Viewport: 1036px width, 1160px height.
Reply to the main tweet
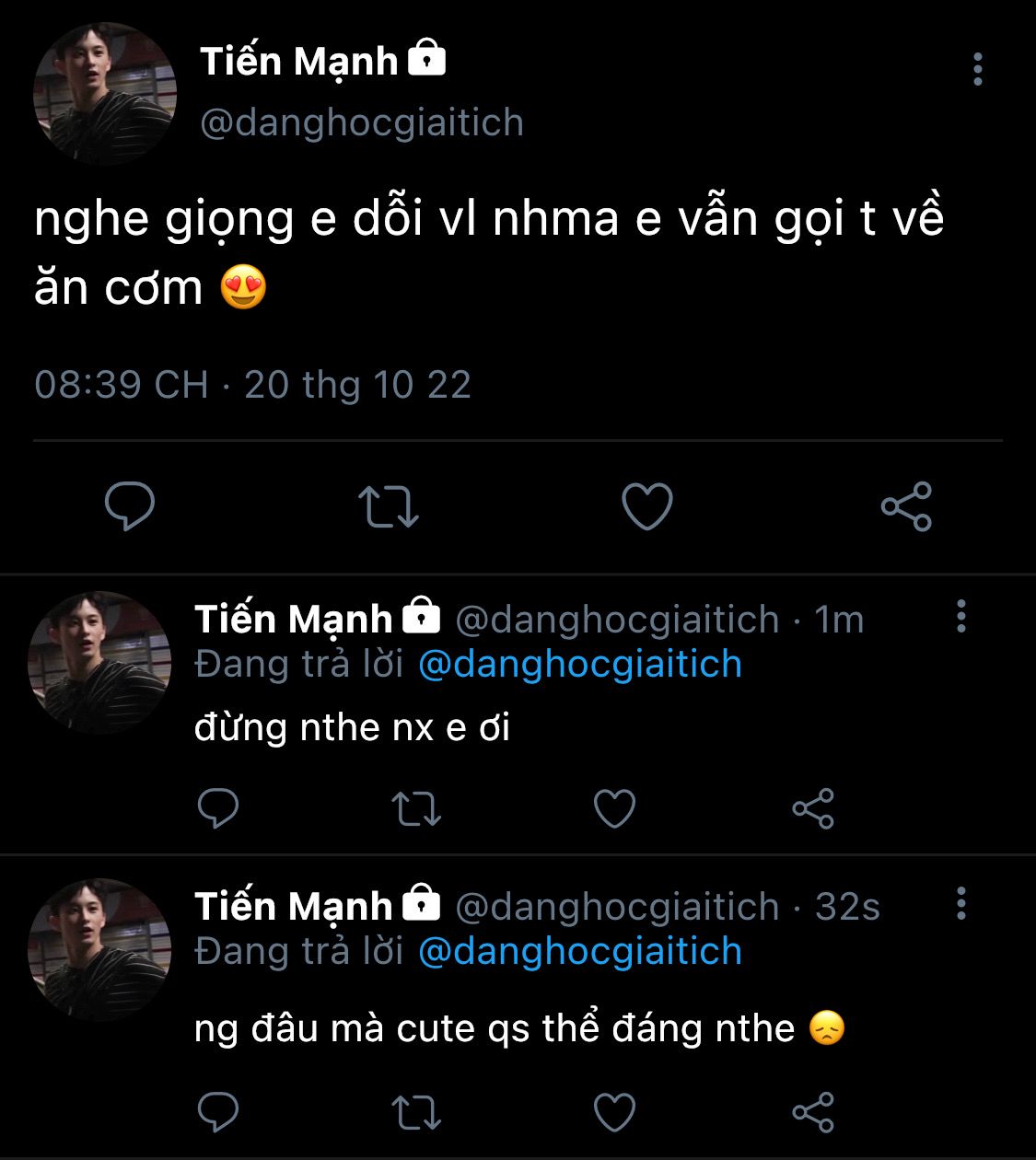point(130,506)
